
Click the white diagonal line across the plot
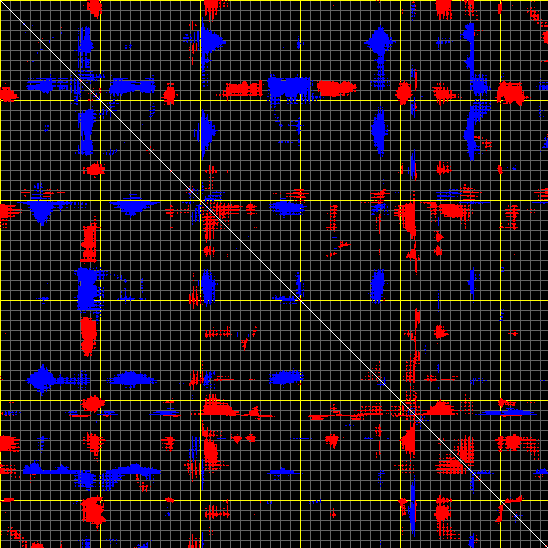click(274, 274)
